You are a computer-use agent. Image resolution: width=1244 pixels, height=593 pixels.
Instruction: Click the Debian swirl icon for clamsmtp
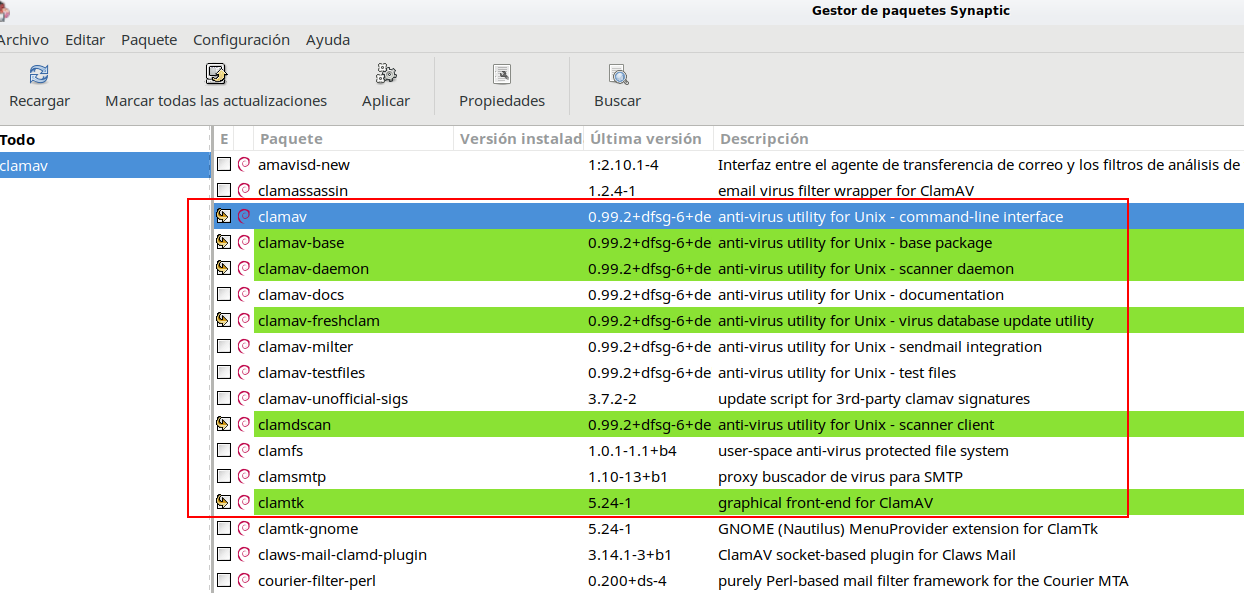244,476
